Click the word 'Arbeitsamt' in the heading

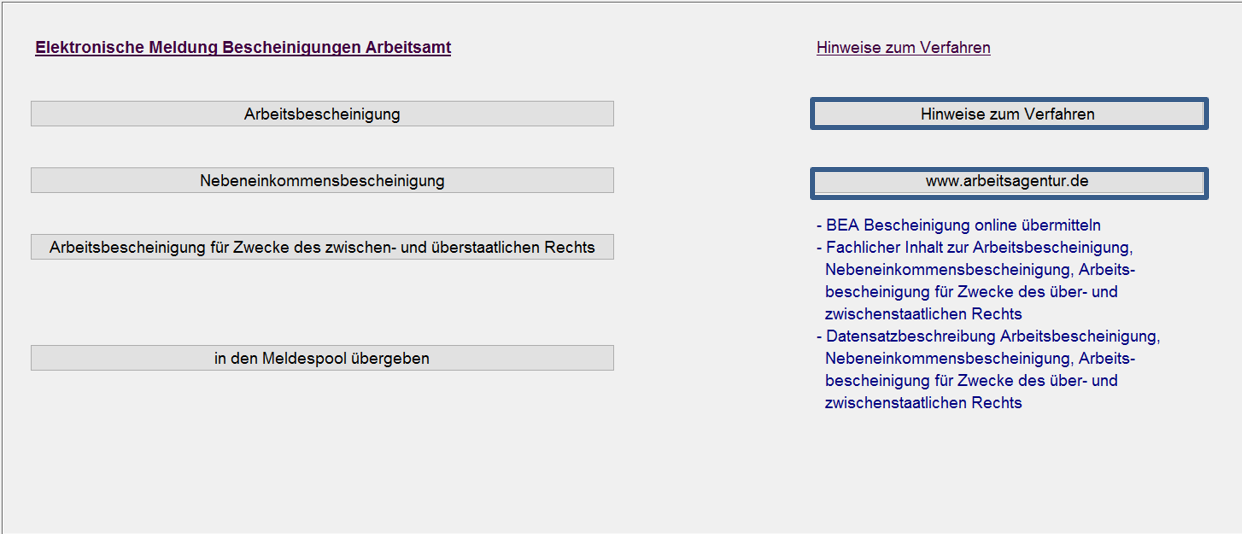pos(408,47)
